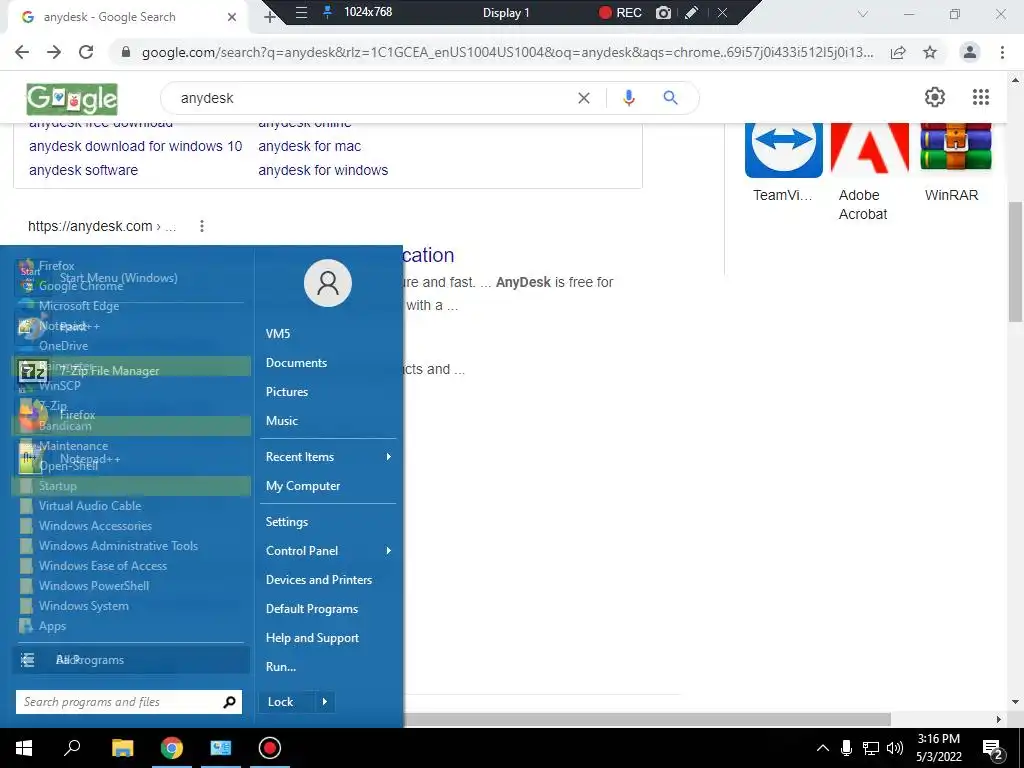Viewport: 1024px width, 768px height.
Task: Enable the recorder pencil drawing tool
Action: (692, 12)
